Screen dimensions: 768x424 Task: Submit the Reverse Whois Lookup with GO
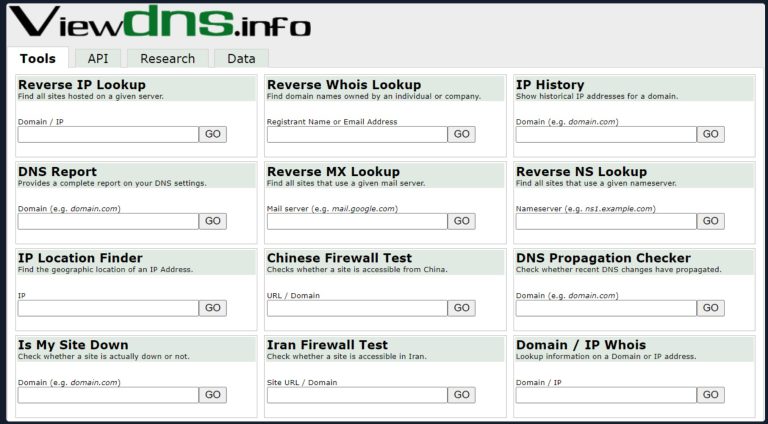point(461,134)
